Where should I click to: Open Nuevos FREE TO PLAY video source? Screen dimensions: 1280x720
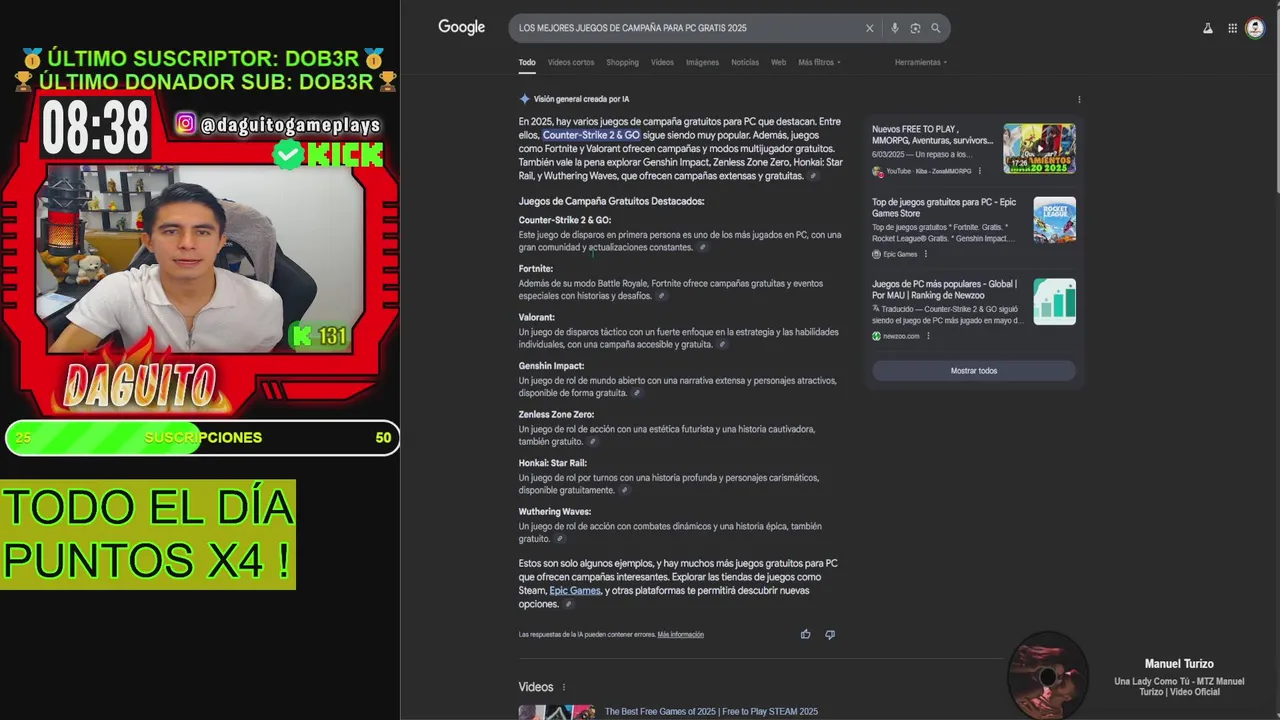tap(932, 135)
